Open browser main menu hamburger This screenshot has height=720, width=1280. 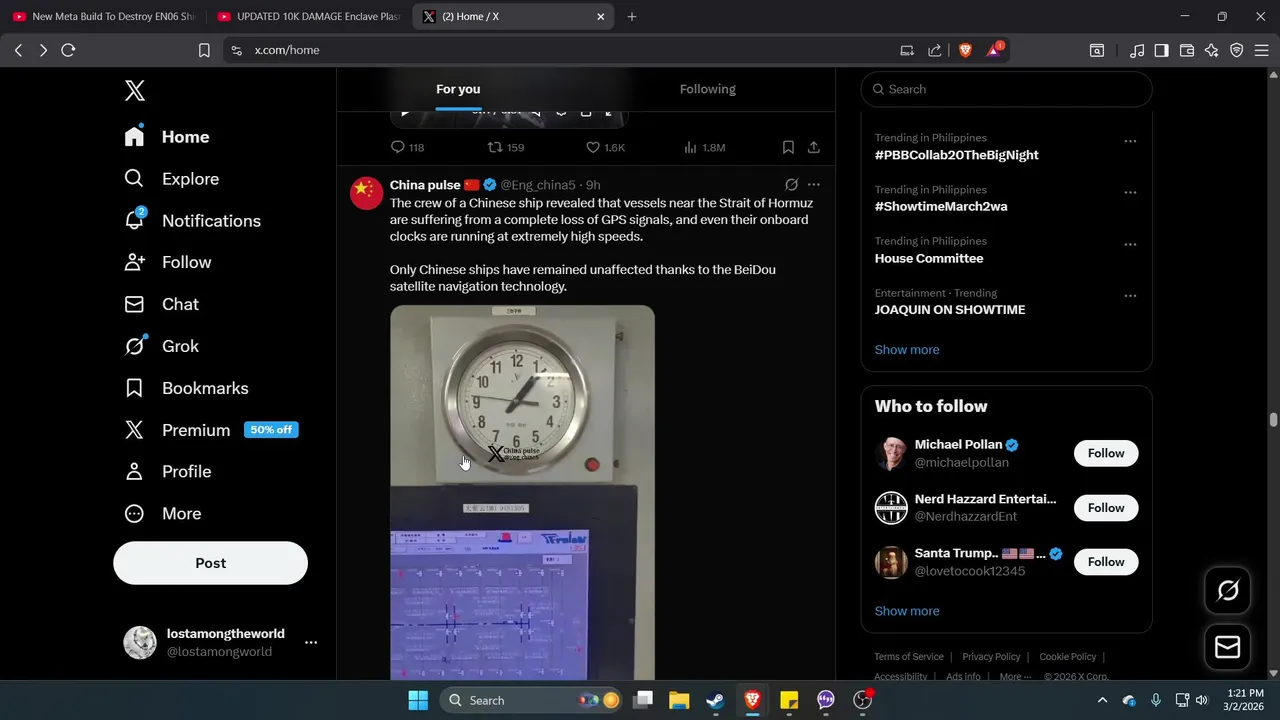1262,50
